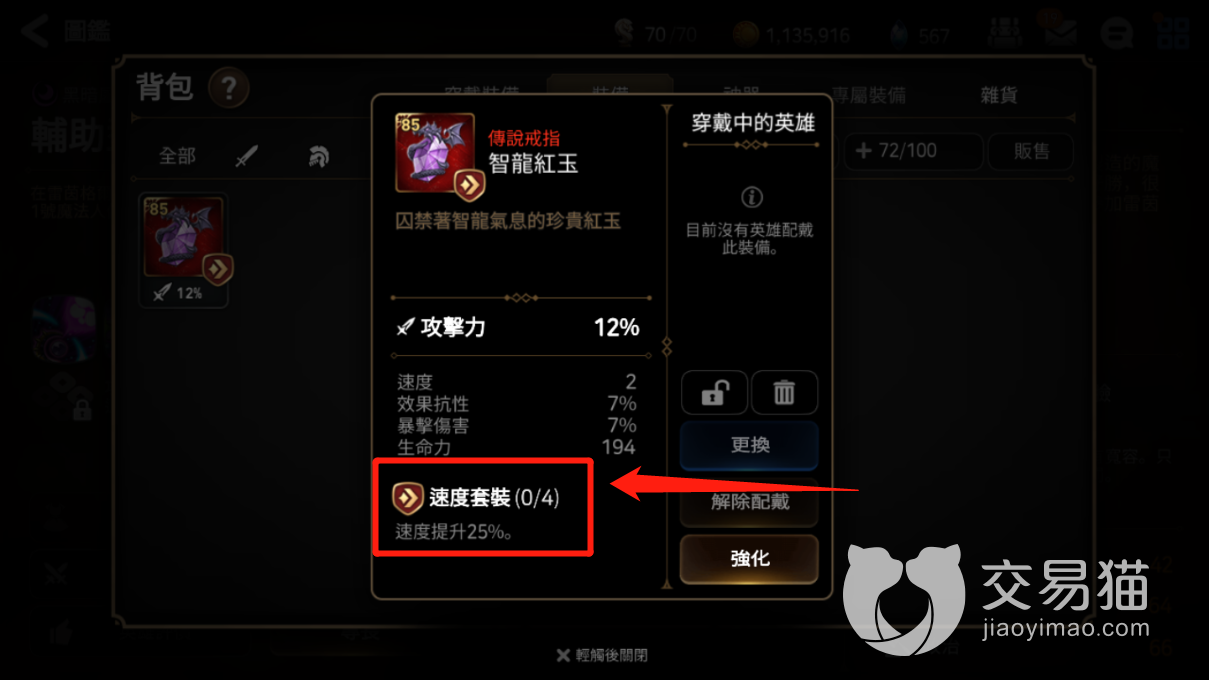
Task: Select the helmet armor filter icon
Action: (x=318, y=156)
